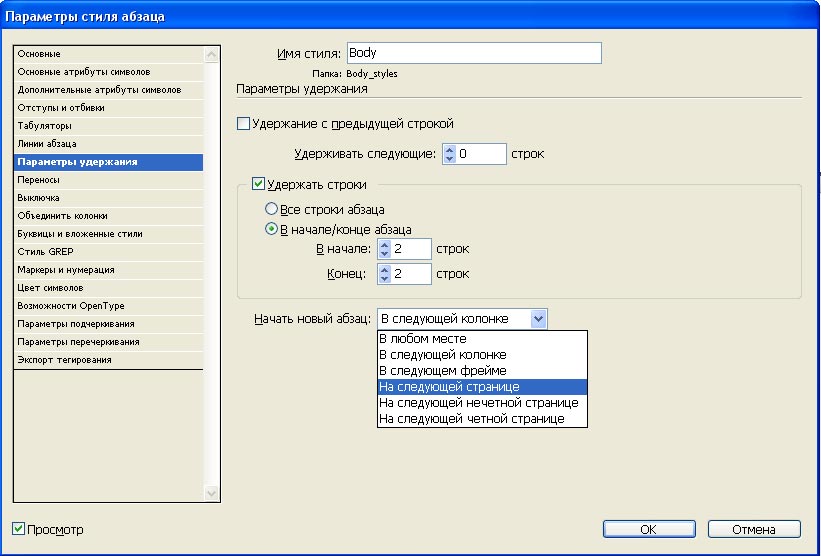Viewport: 821px width, 556px height.
Task: Enable Удержание с предыдущей строкой checkbox
Action: tap(243, 124)
